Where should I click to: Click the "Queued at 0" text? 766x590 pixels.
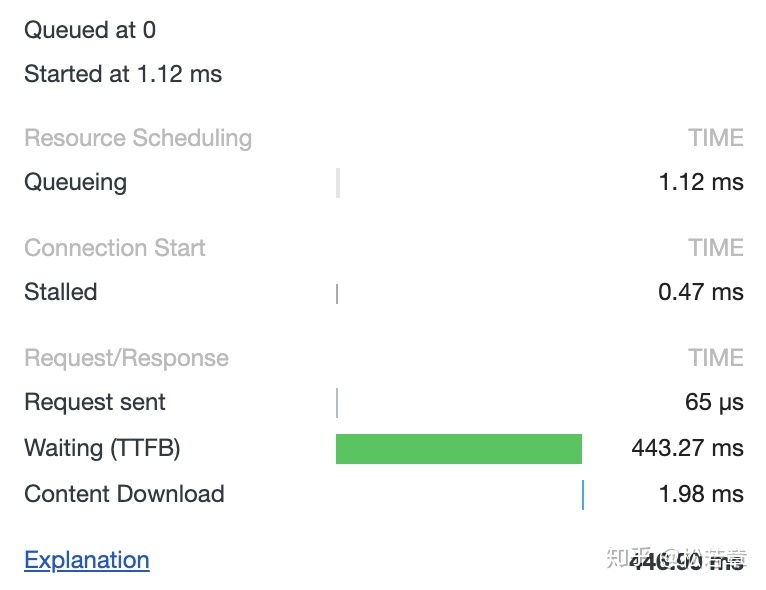click(x=90, y=30)
